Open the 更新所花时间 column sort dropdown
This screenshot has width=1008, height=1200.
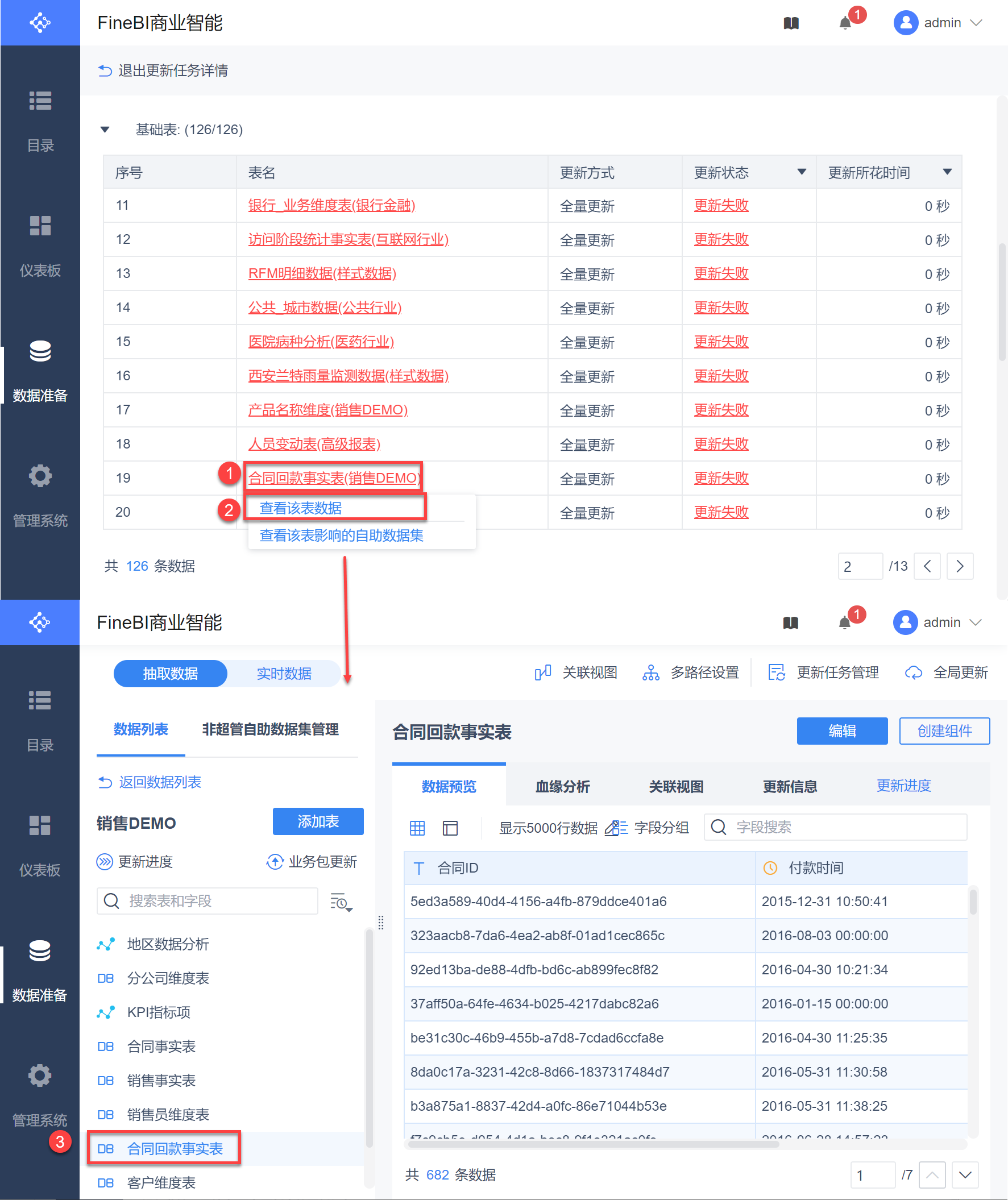tap(947, 172)
